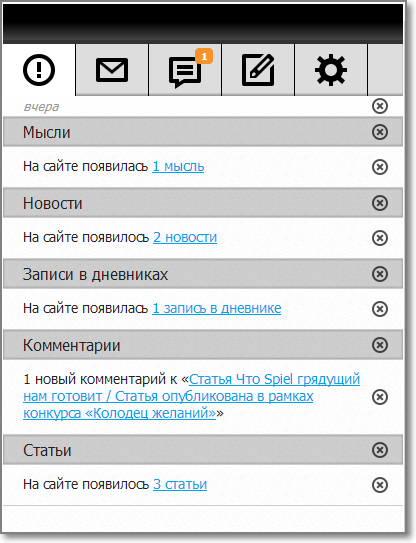Dismiss the Записи в дневниках section
The image size is (416, 543).
380,274
